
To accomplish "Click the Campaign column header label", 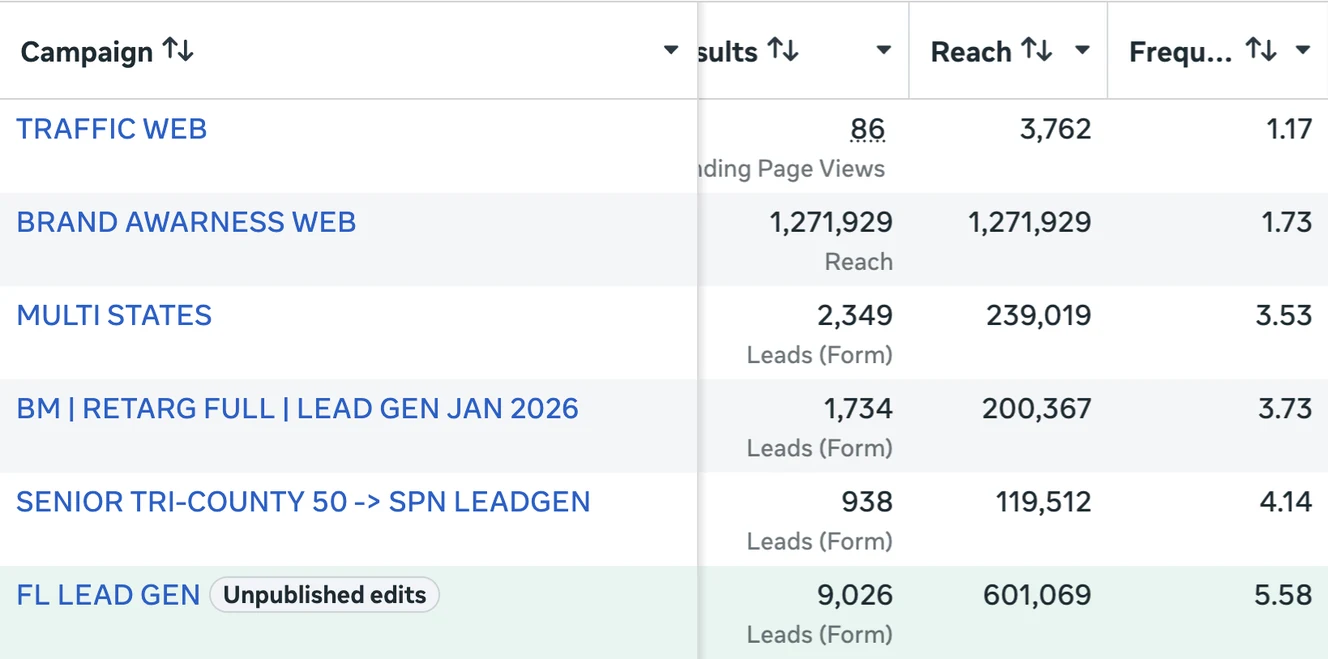I will [x=87, y=52].
